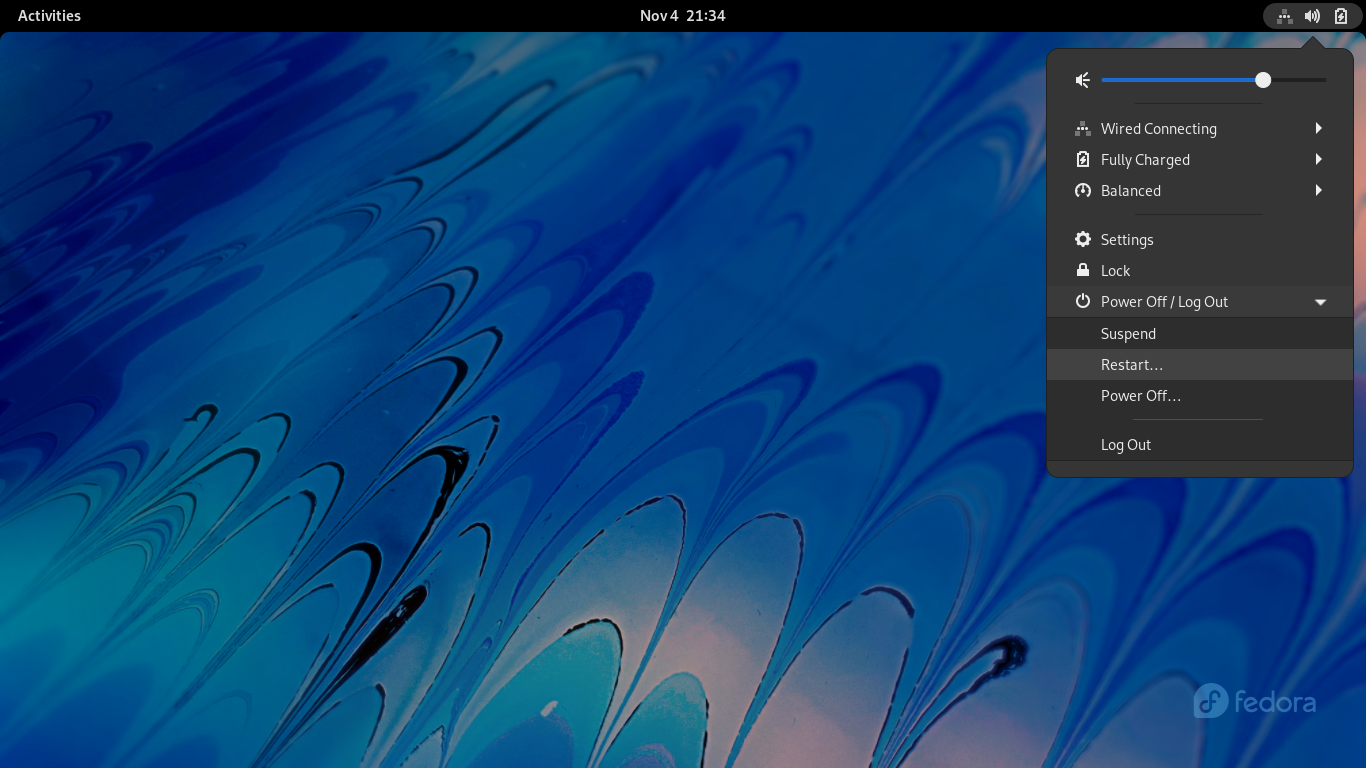Expand the Fully Charged submenu arrow
The image size is (1366, 768).
[x=1319, y=159]
